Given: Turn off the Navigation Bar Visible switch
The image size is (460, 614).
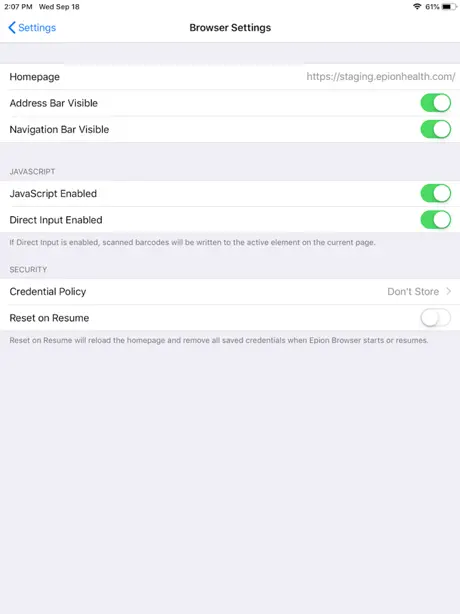Looking at the screenshot, I should [435, 129].
